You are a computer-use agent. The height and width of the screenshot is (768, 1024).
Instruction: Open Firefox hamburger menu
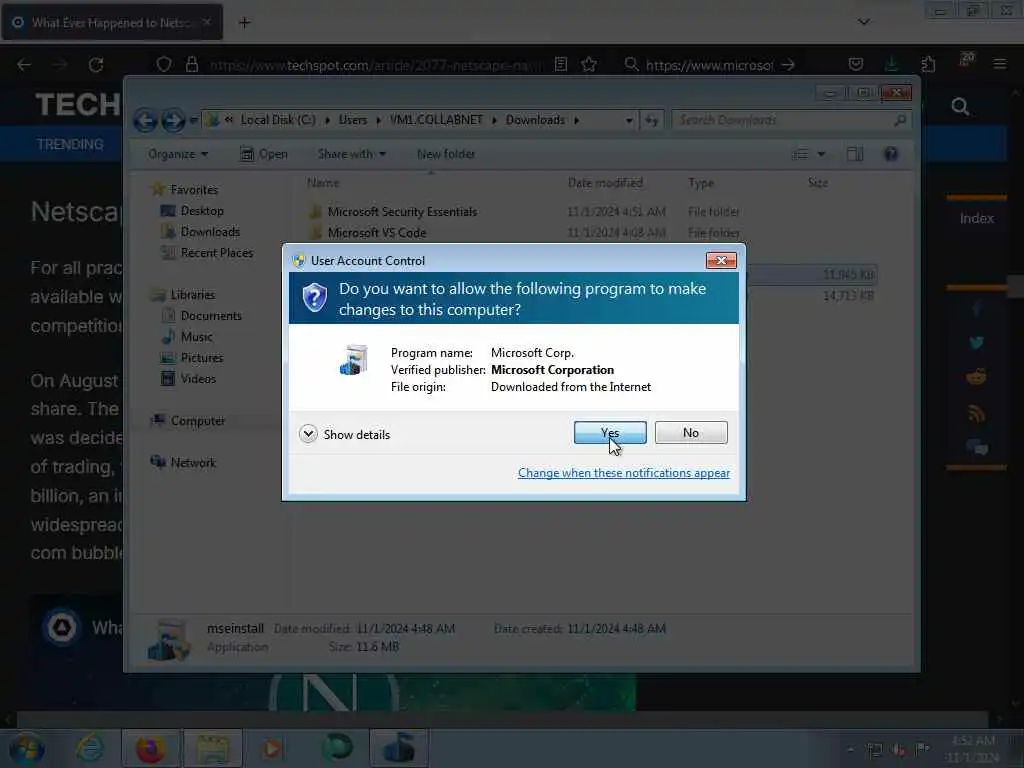pyautogui.click(x=999, y=64)
